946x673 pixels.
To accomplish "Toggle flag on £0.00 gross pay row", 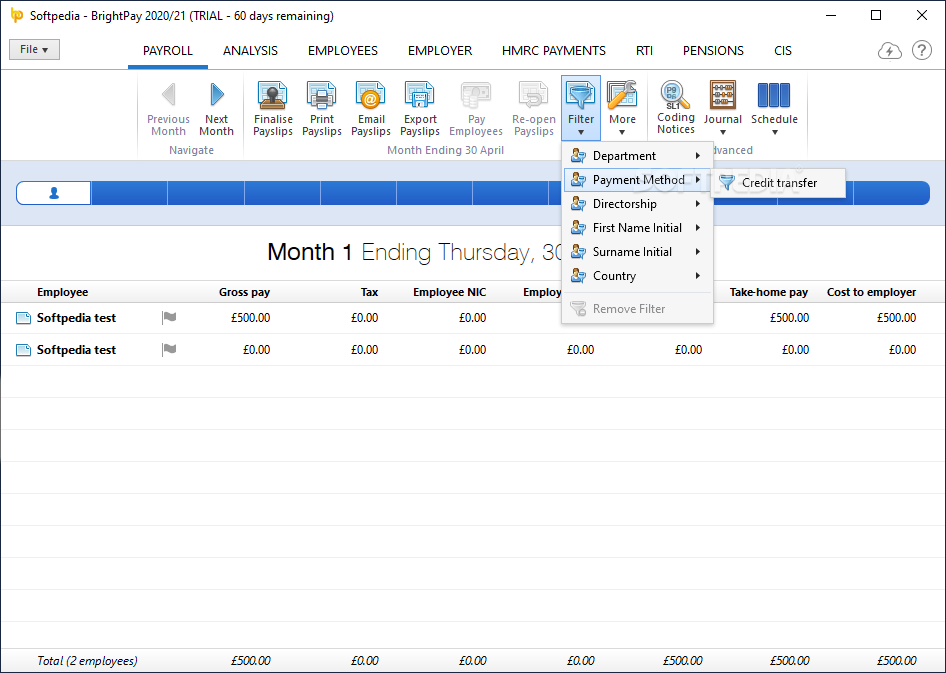I will click(x=170, y=349).
